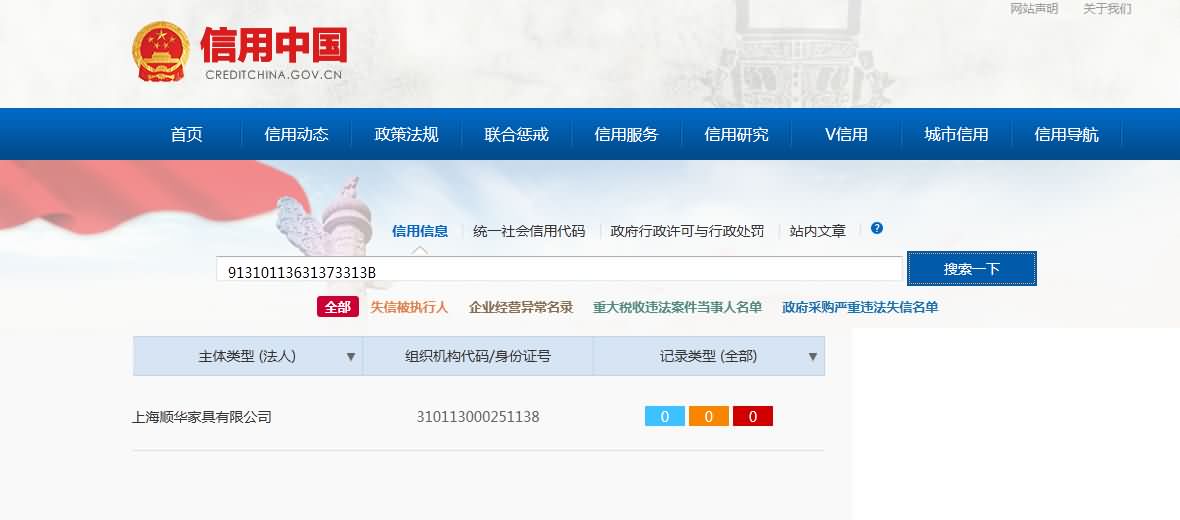The image size is (1180, 520).
Task: Open the V信用 navigation item
Action: pyautogui.click(x=847, y=135)
